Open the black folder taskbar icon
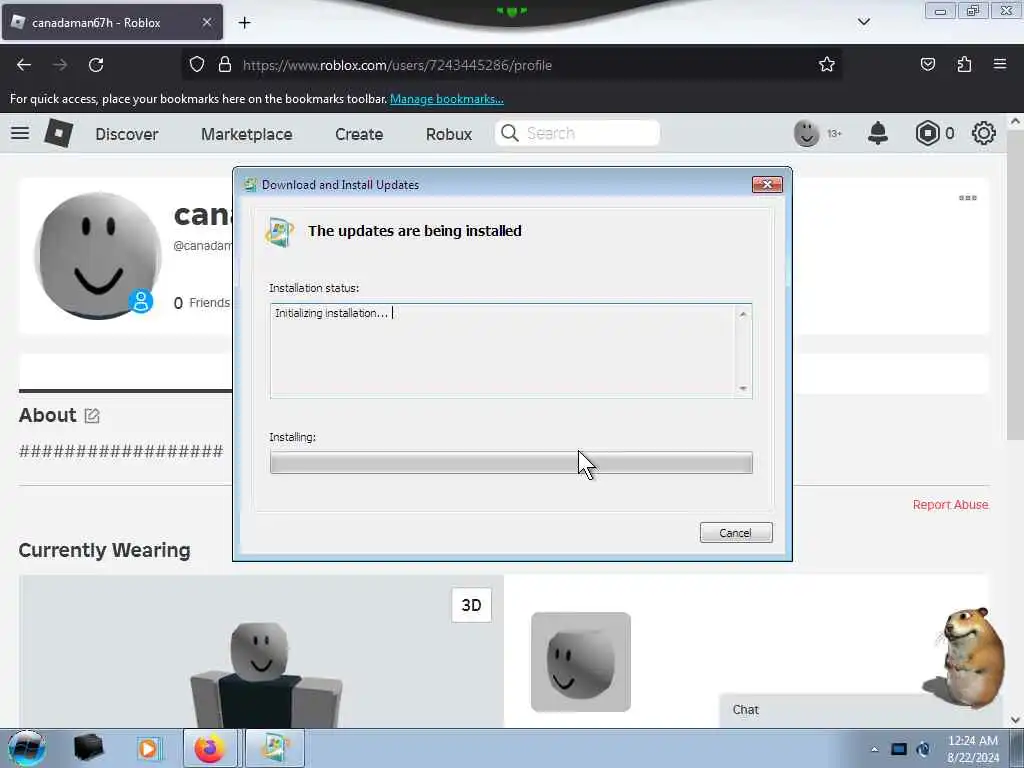Viewport: 1024px width, 768px height. click(x=89, y=748)
